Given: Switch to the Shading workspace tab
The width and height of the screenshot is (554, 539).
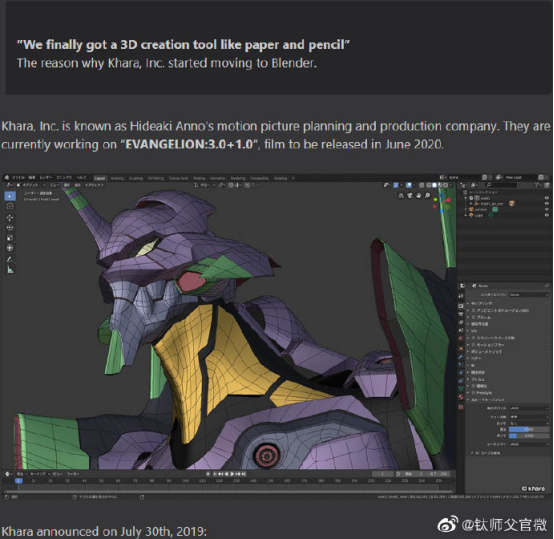Looking at the screenshot, I should click(199, 178).
